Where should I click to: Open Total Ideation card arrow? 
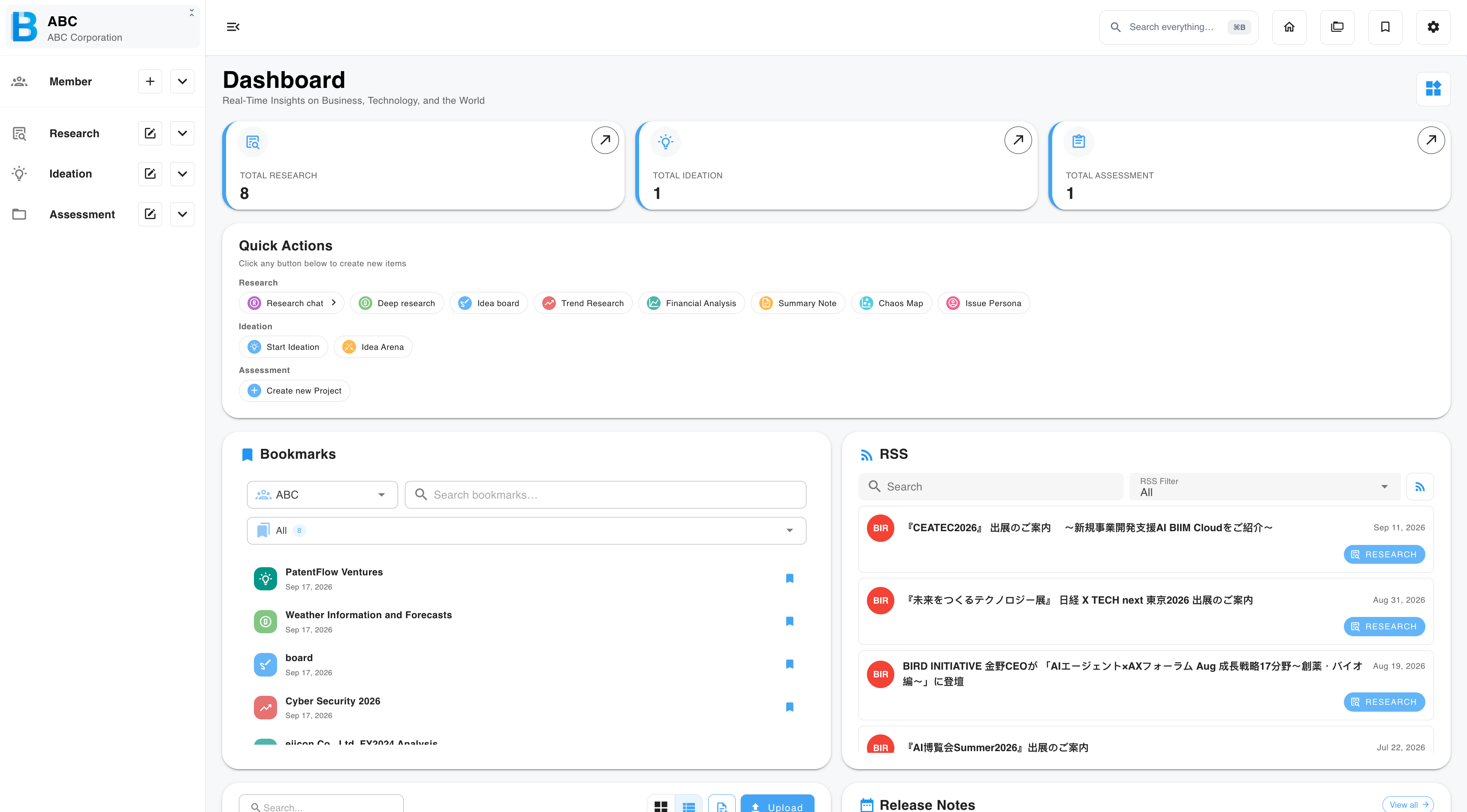tap(1018, 140)
